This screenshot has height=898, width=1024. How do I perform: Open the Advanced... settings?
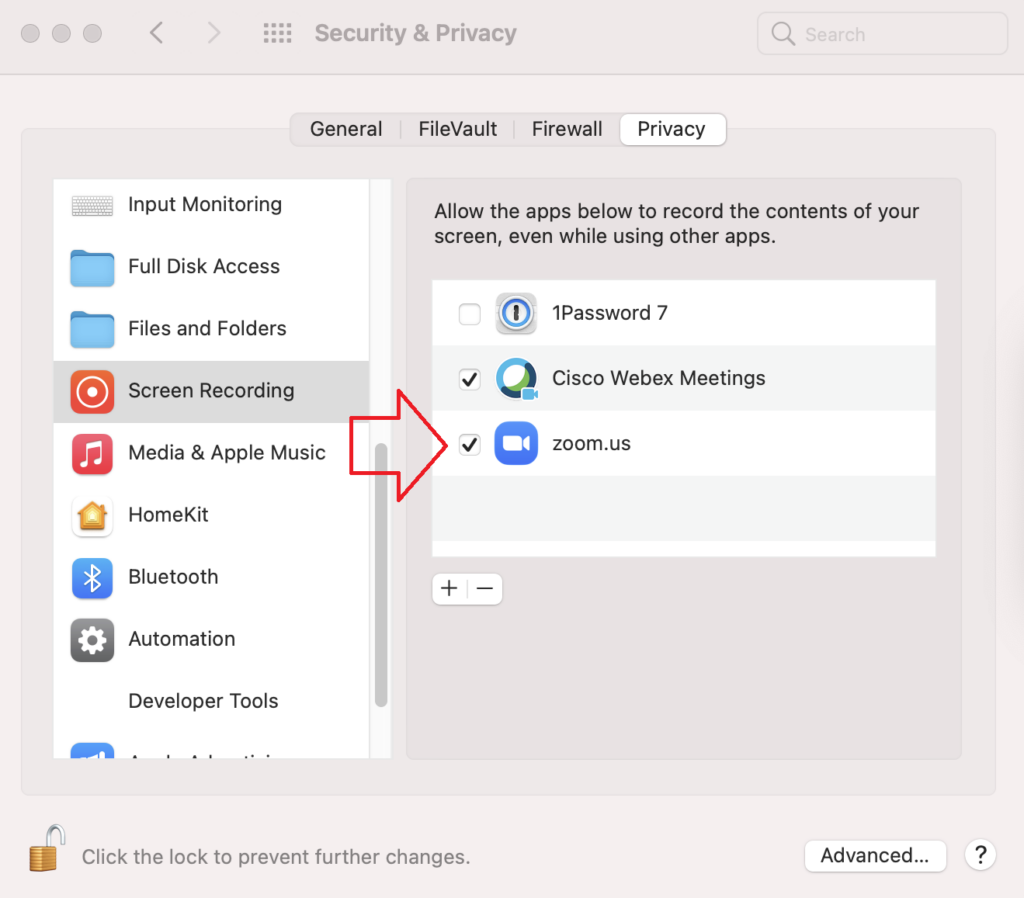coord(875,856)
